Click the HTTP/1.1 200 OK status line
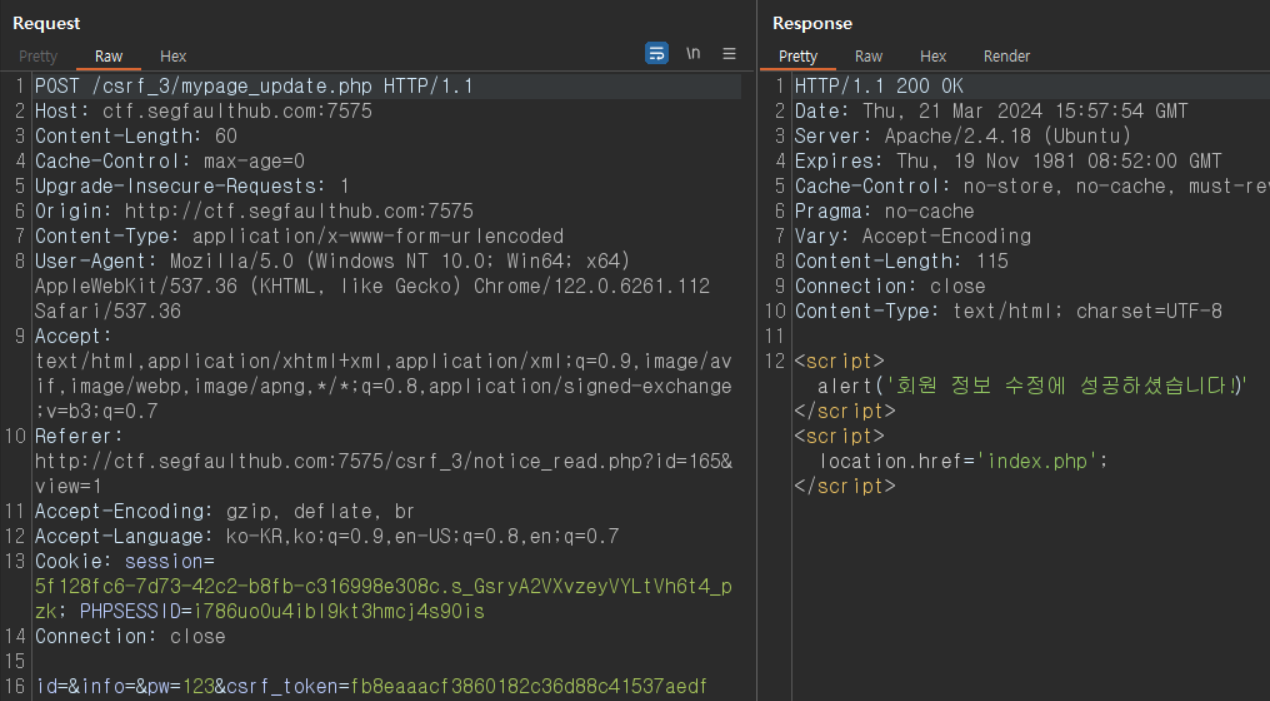1270x701 pixels. click(x=879, y=86)
